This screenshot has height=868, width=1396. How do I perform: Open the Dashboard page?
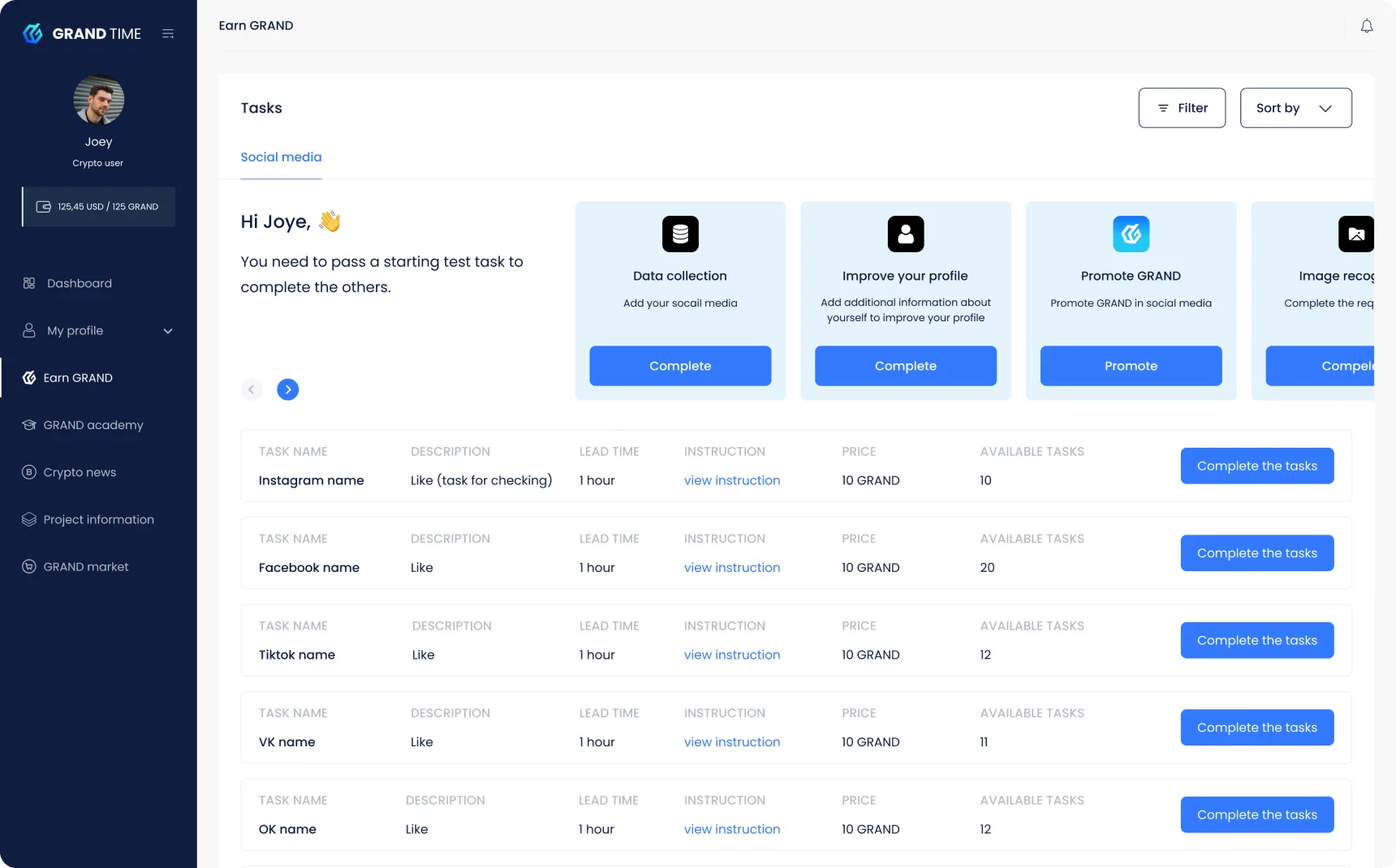click(80, 283)
